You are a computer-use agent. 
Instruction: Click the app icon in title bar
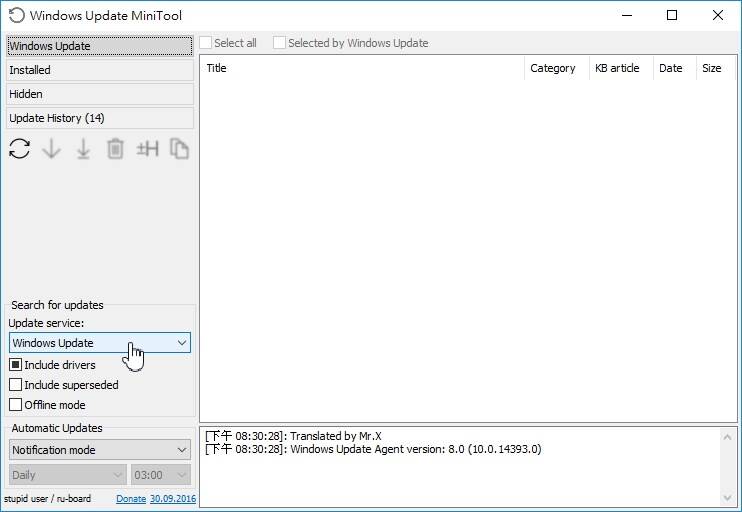[16, 15]
